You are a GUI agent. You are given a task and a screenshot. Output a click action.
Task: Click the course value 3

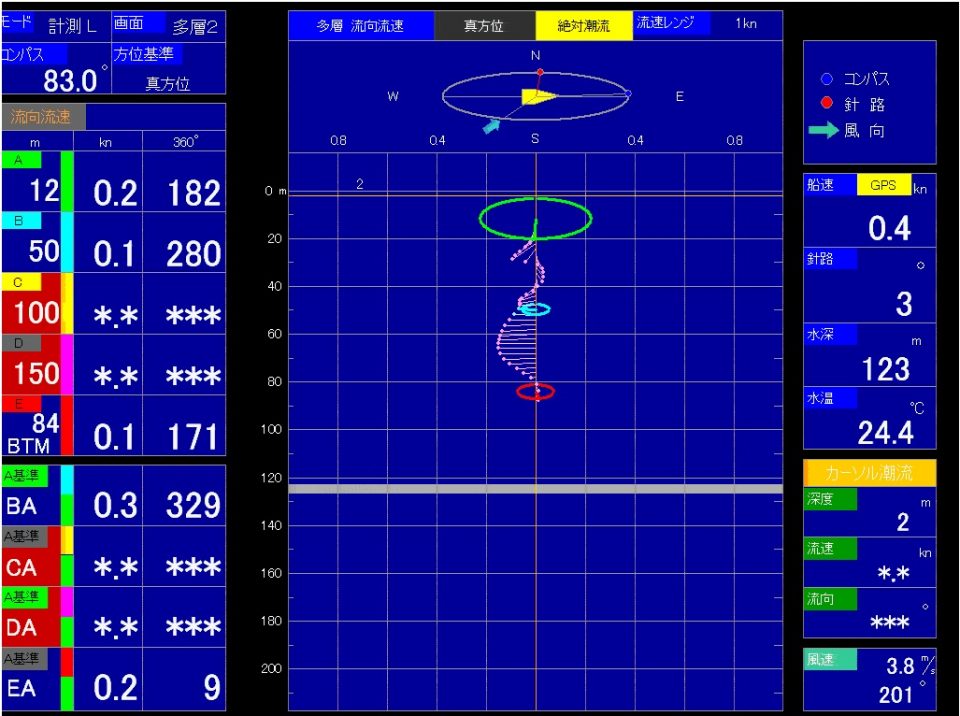click(x=904, y=304)
